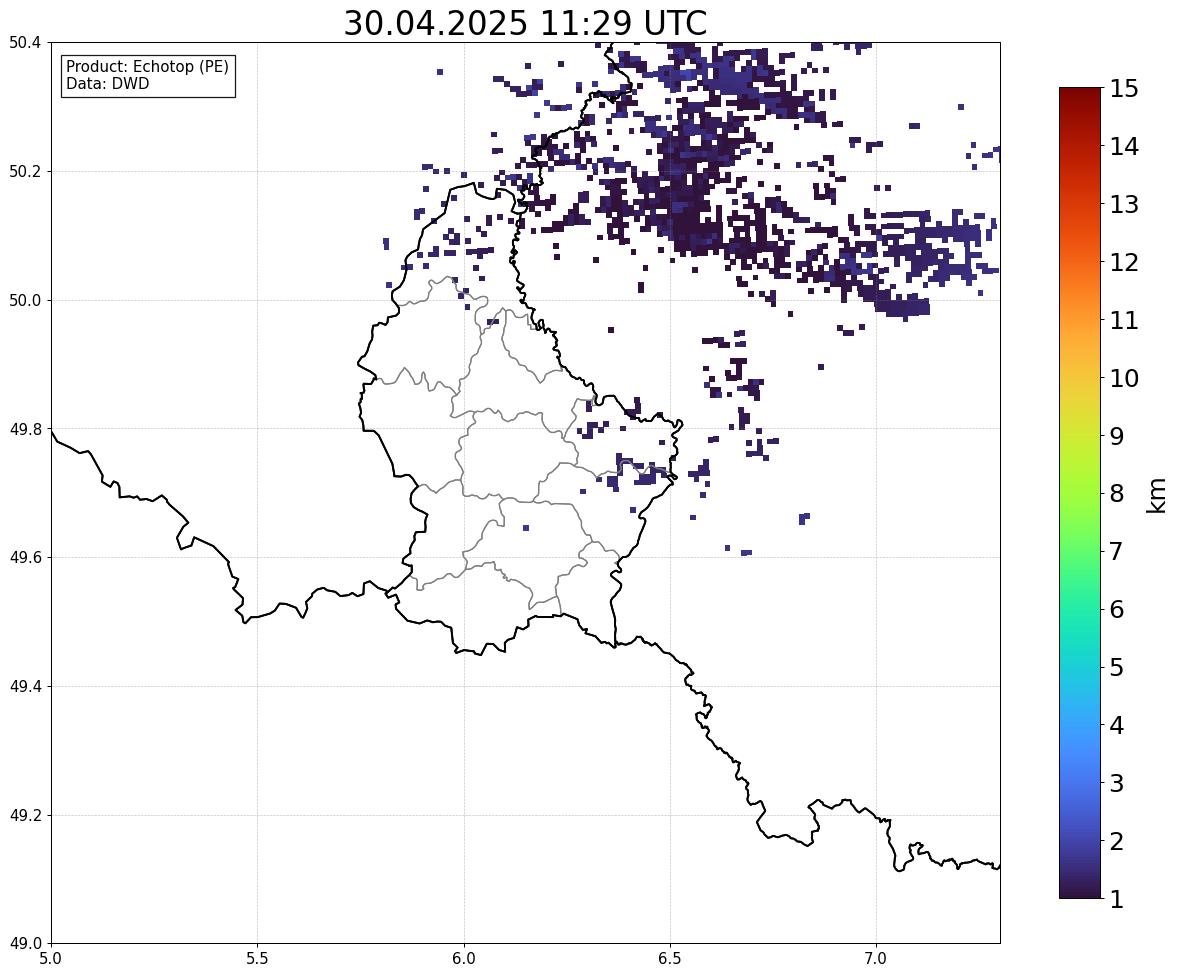Click the colorbar tick label 1
The image size is (1178, 976).
(x=1116, y=899)
